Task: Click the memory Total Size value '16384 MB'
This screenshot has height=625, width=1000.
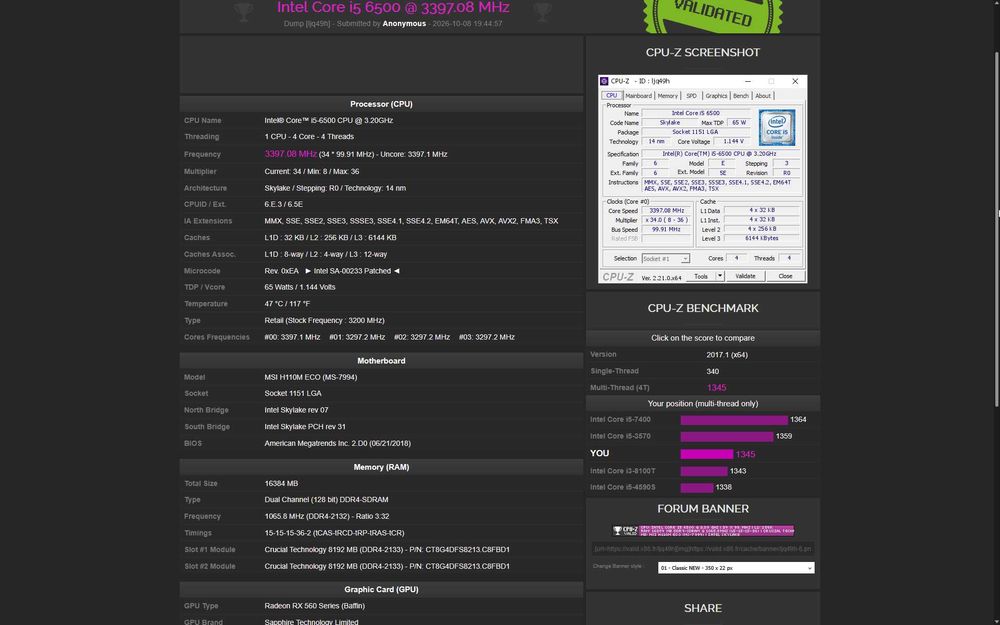Action: tap(281, 483)
